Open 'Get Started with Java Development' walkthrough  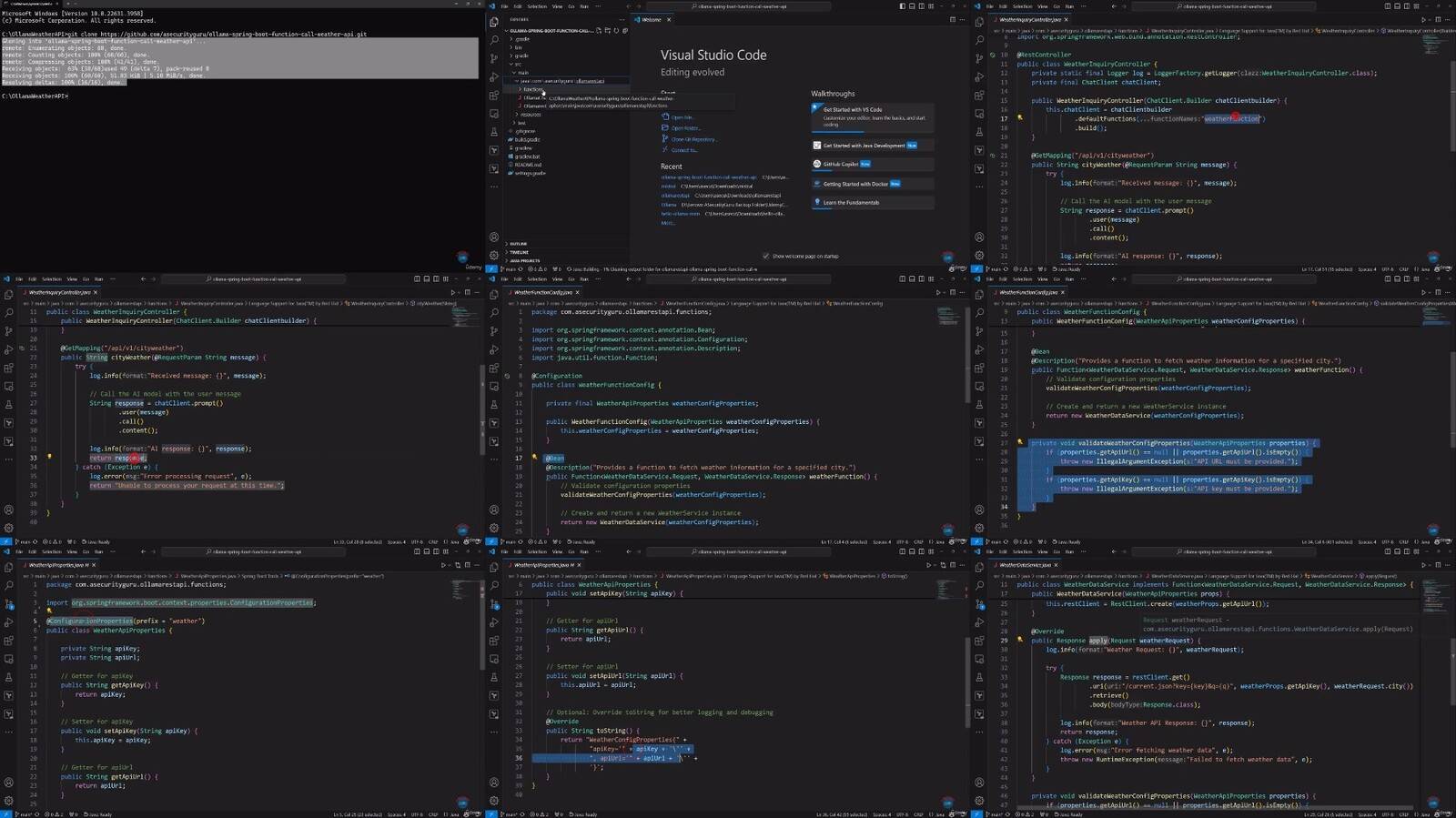tap(873, 146)
